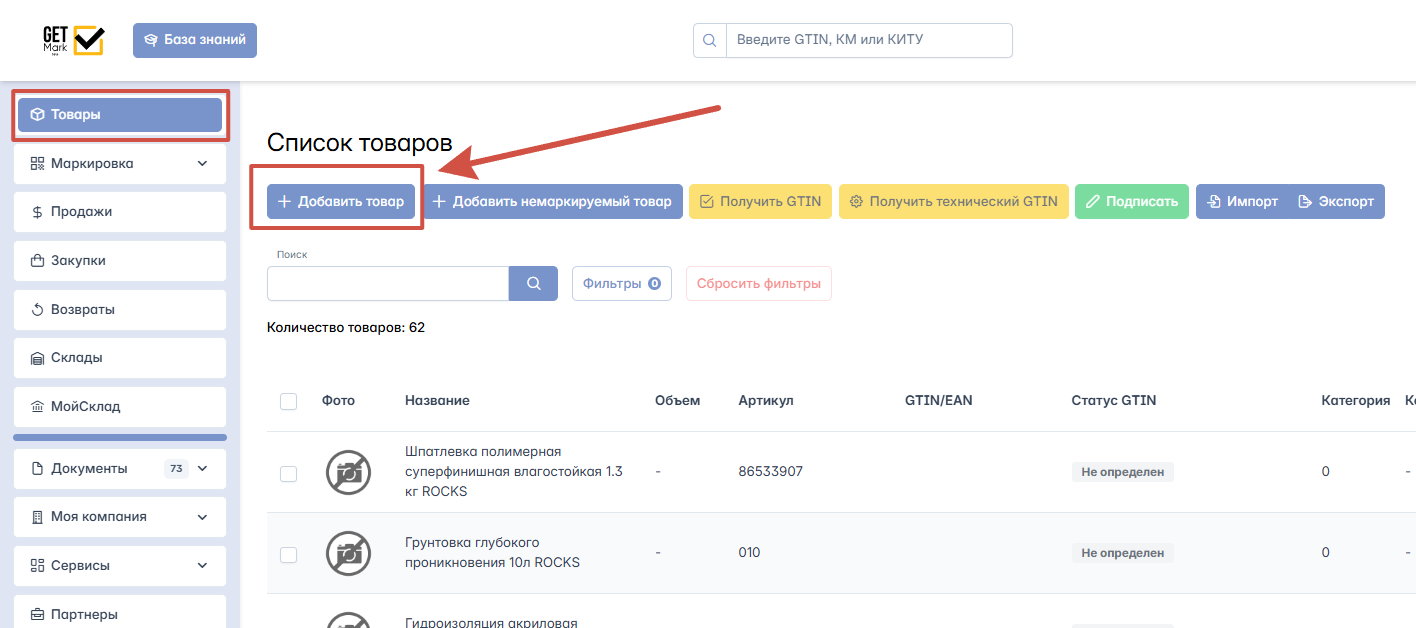Viewport: 1416px width, 628px height.
Task: Click the Импорт button
Action: (x=1242, y=201)
